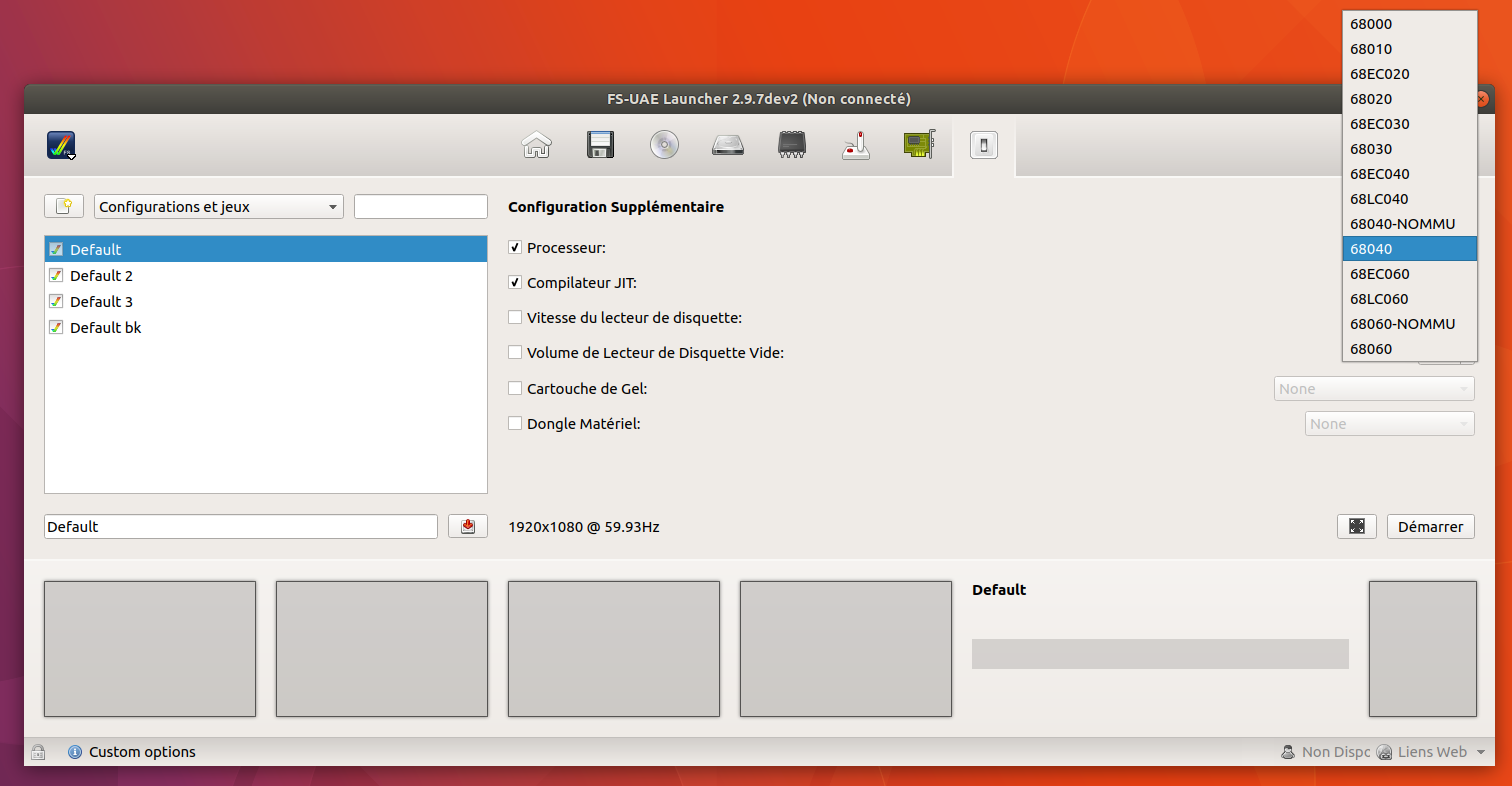Choose 68010 from the processor list
This screenshot has height=786, width=1512.
tap(1410, 49)
